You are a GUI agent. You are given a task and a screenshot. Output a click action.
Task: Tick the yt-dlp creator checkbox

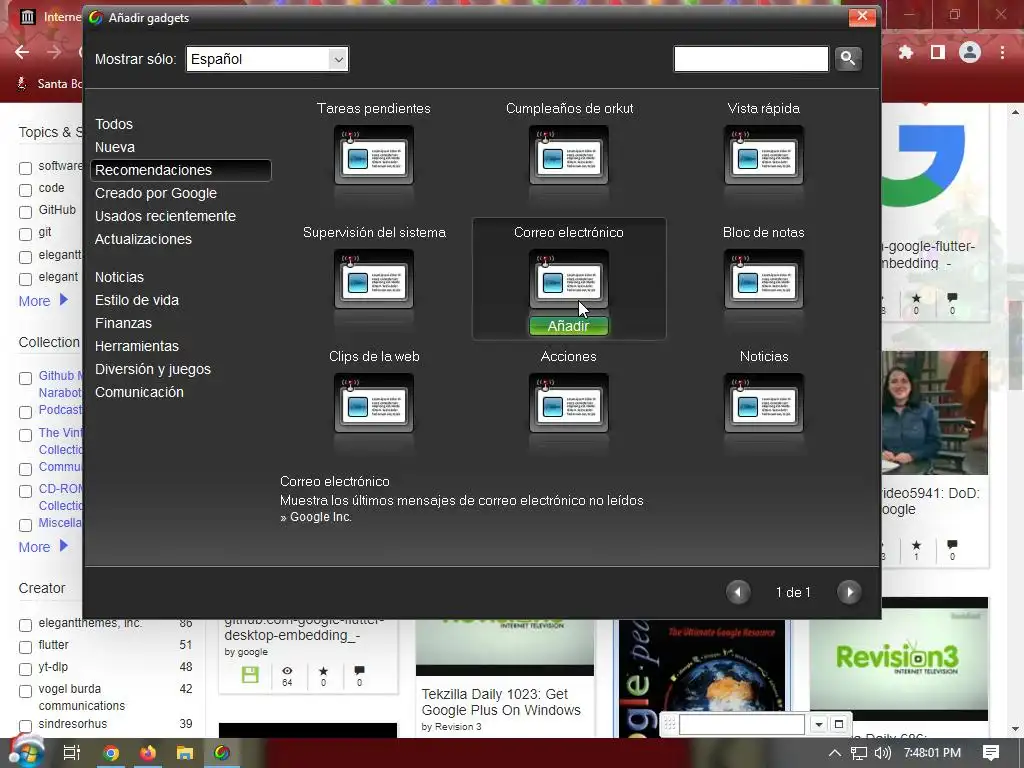point(25,669)
